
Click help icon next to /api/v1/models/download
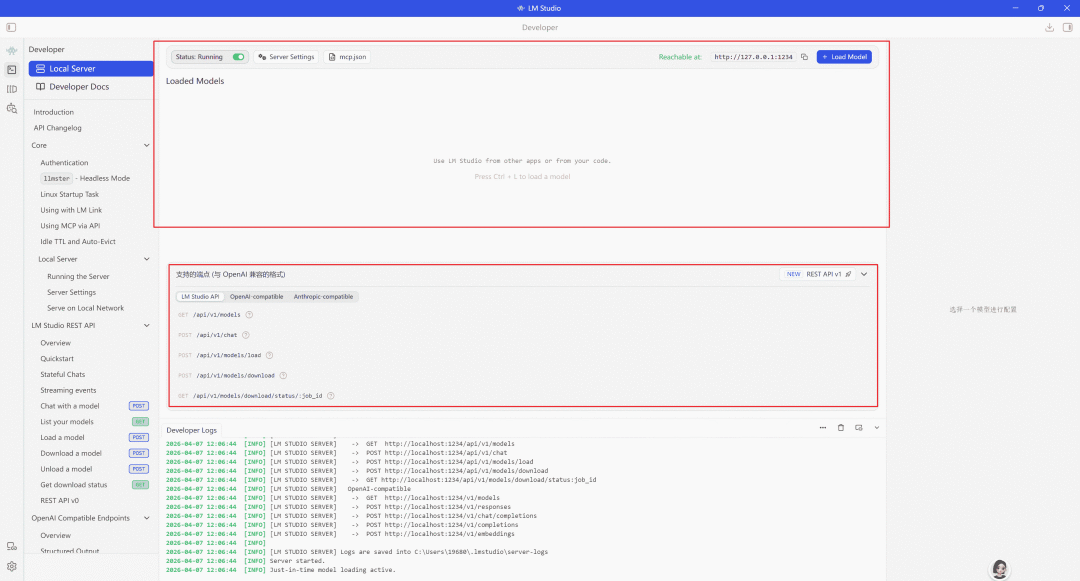pyautogui.click(x=283, y=376)
